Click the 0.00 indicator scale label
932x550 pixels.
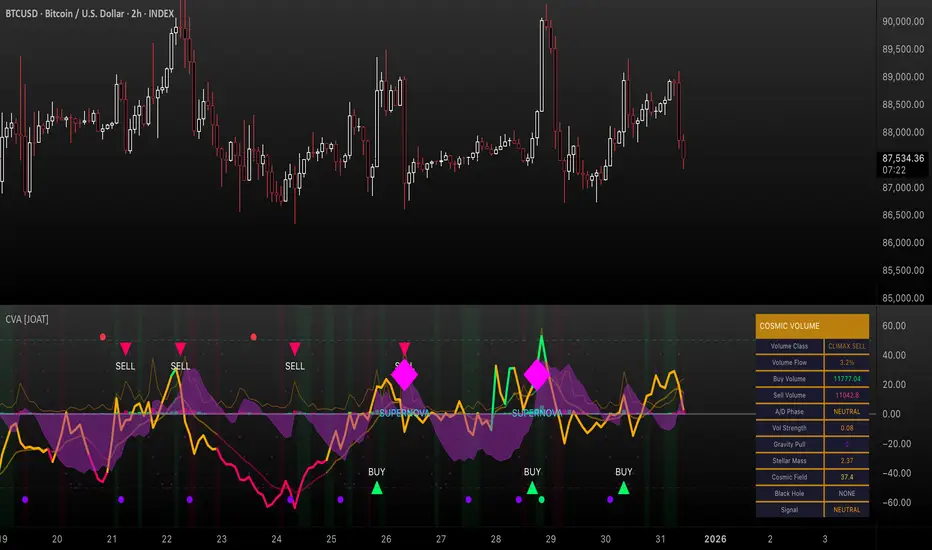891,414
